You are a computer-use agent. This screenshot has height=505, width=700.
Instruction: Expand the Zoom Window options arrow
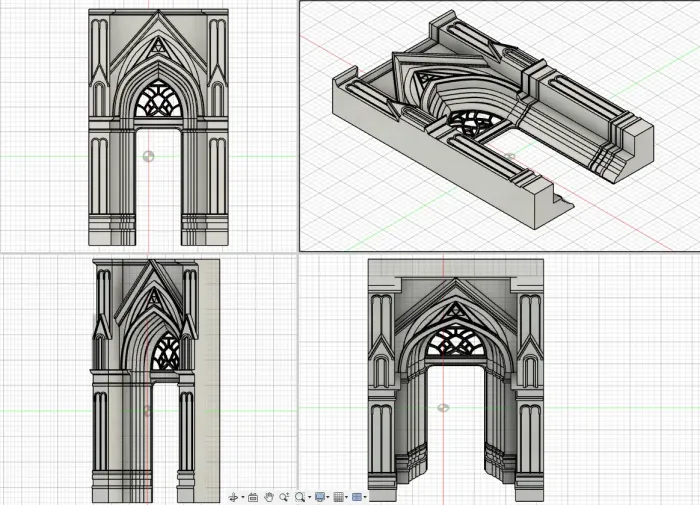tap(309, 497)
